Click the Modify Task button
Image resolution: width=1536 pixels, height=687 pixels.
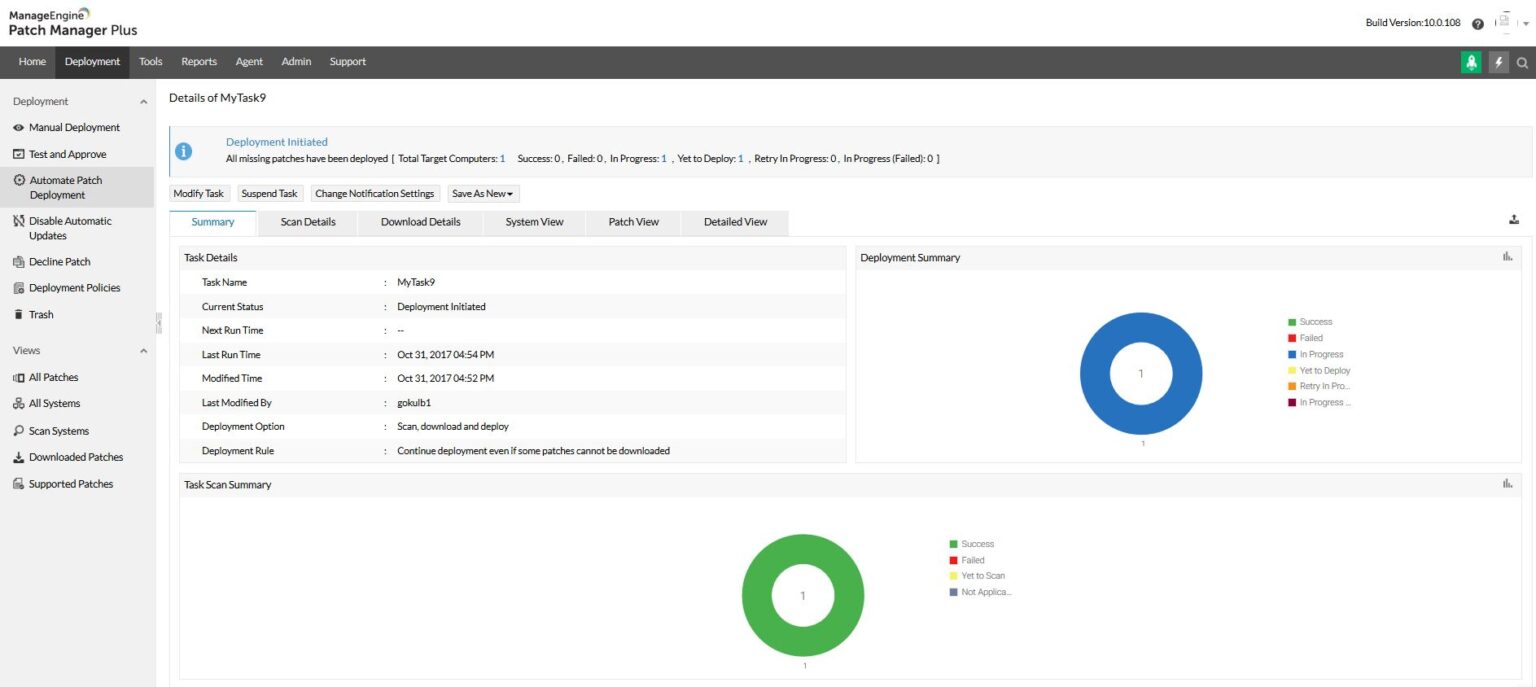(198, 193)
